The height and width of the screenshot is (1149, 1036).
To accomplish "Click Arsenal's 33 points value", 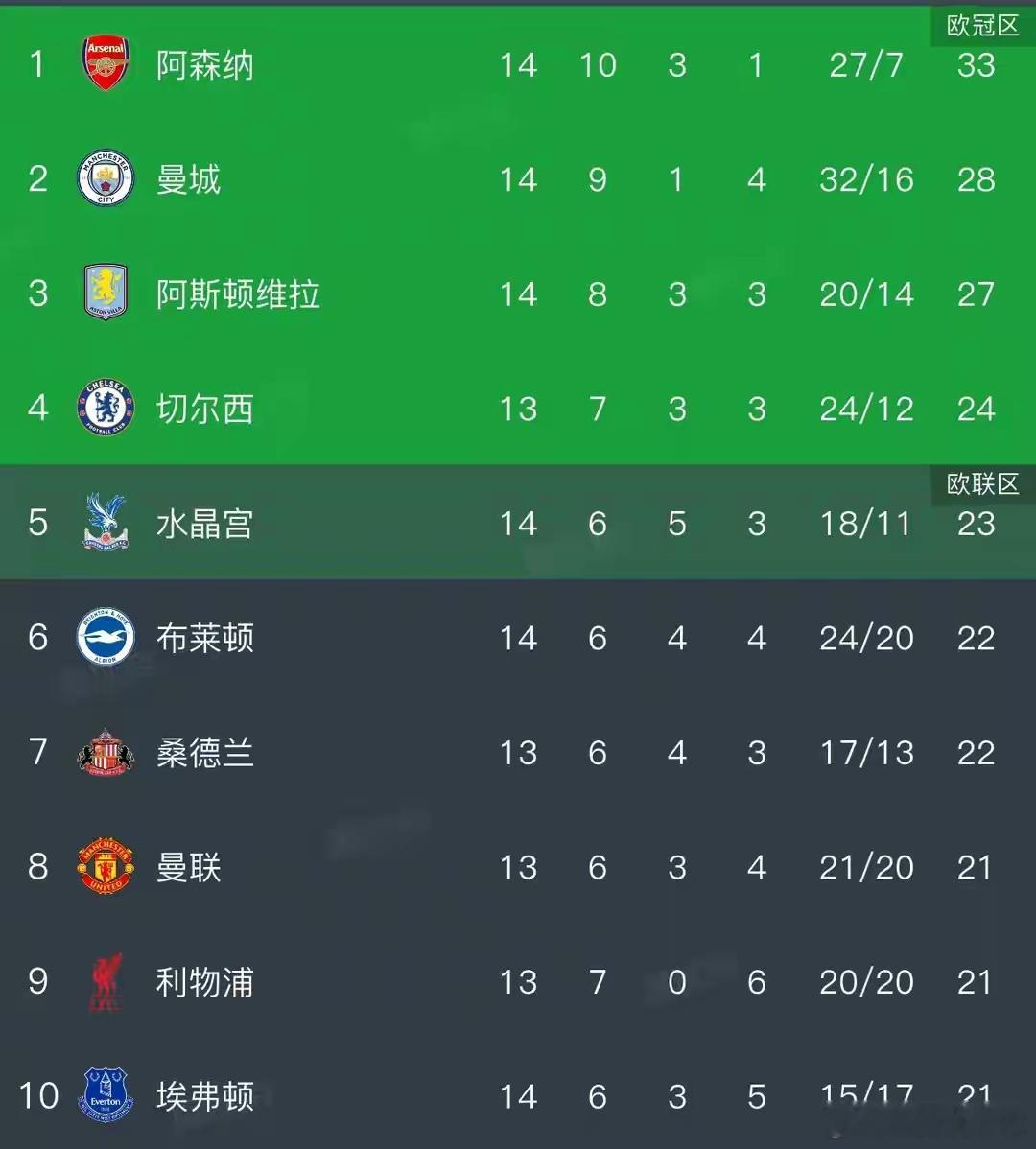I will 976,65.
